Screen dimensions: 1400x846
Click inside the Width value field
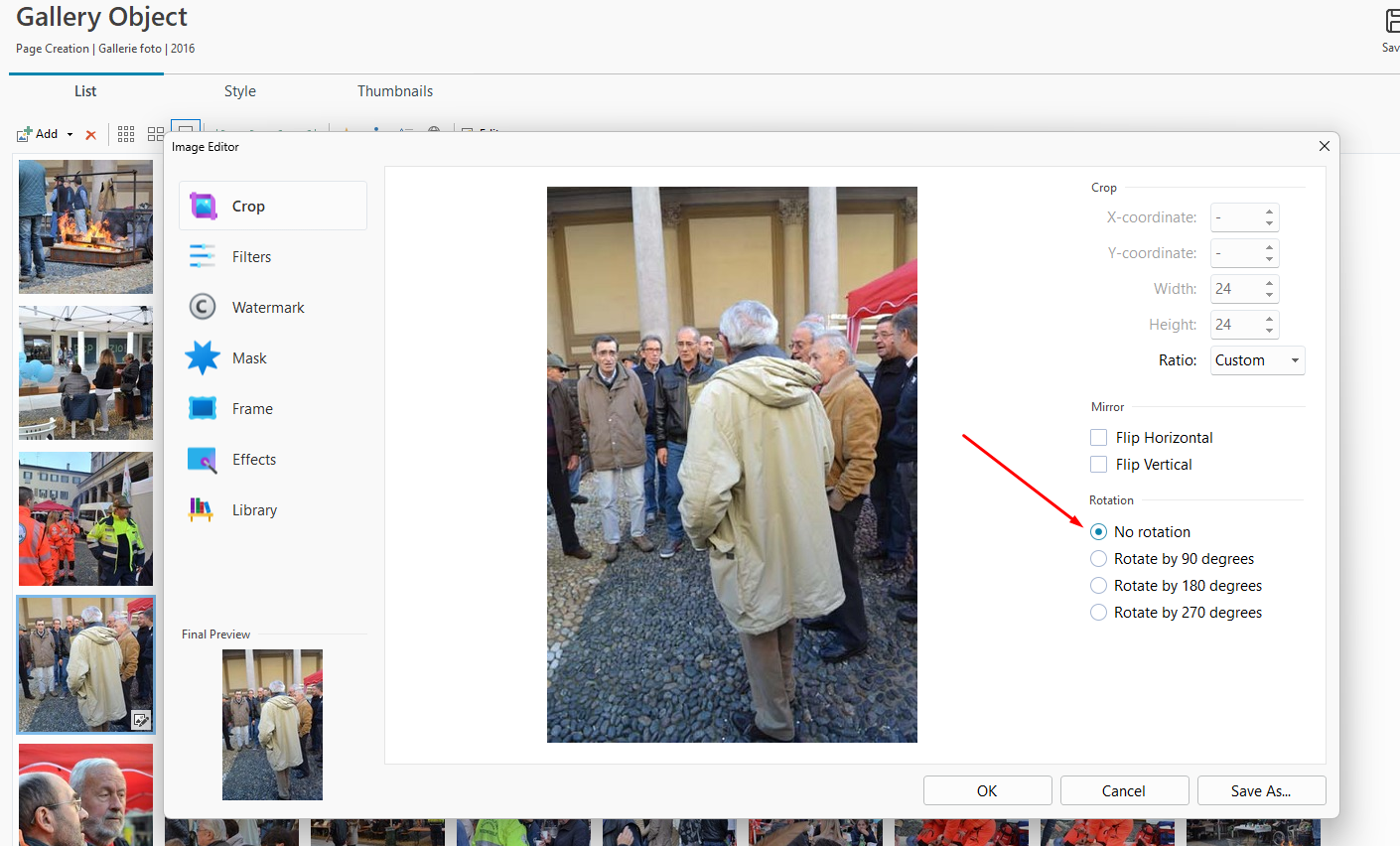click(1234, 289)
